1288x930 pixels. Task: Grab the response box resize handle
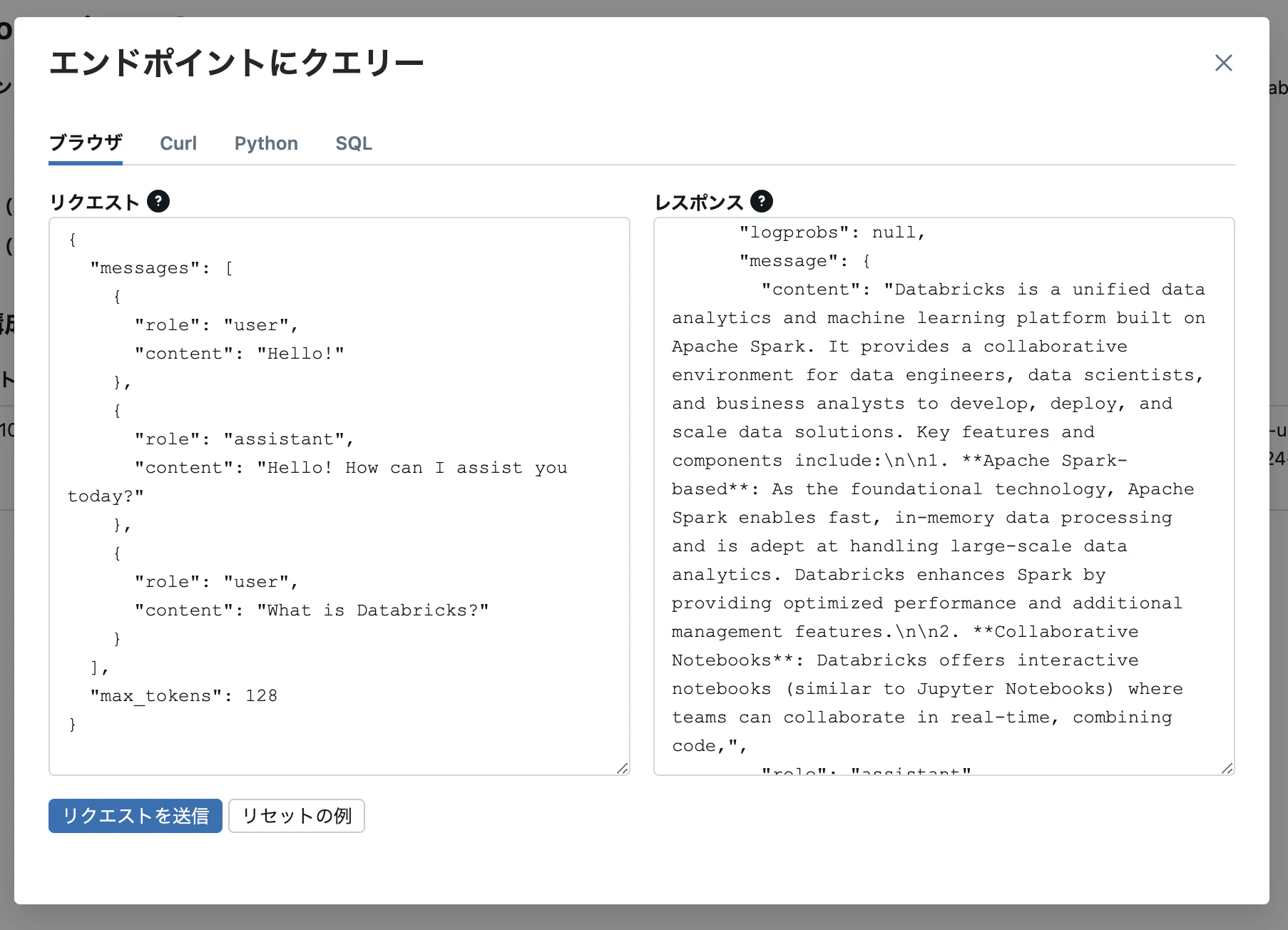(1227, 768)
